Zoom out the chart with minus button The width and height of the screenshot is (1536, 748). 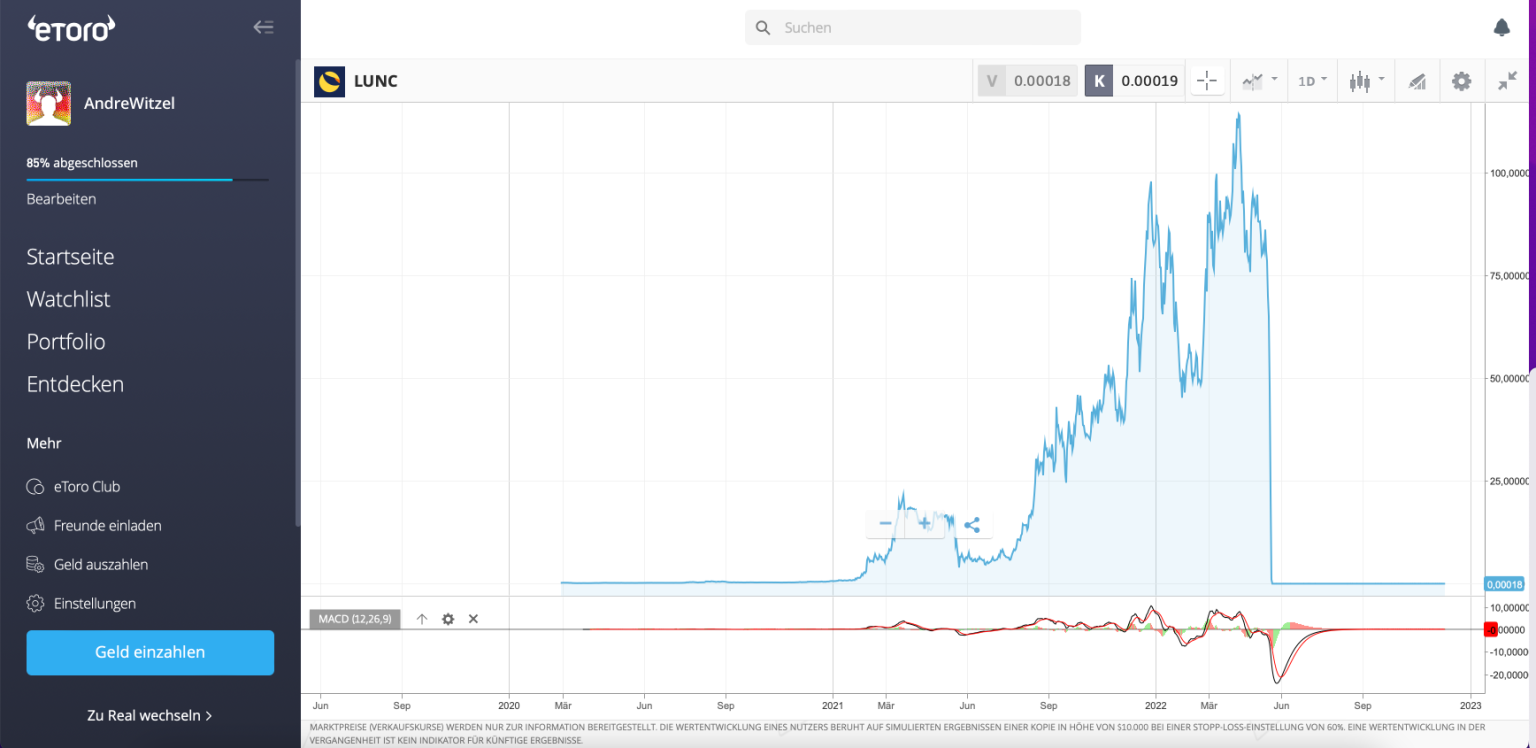point(885,524)
